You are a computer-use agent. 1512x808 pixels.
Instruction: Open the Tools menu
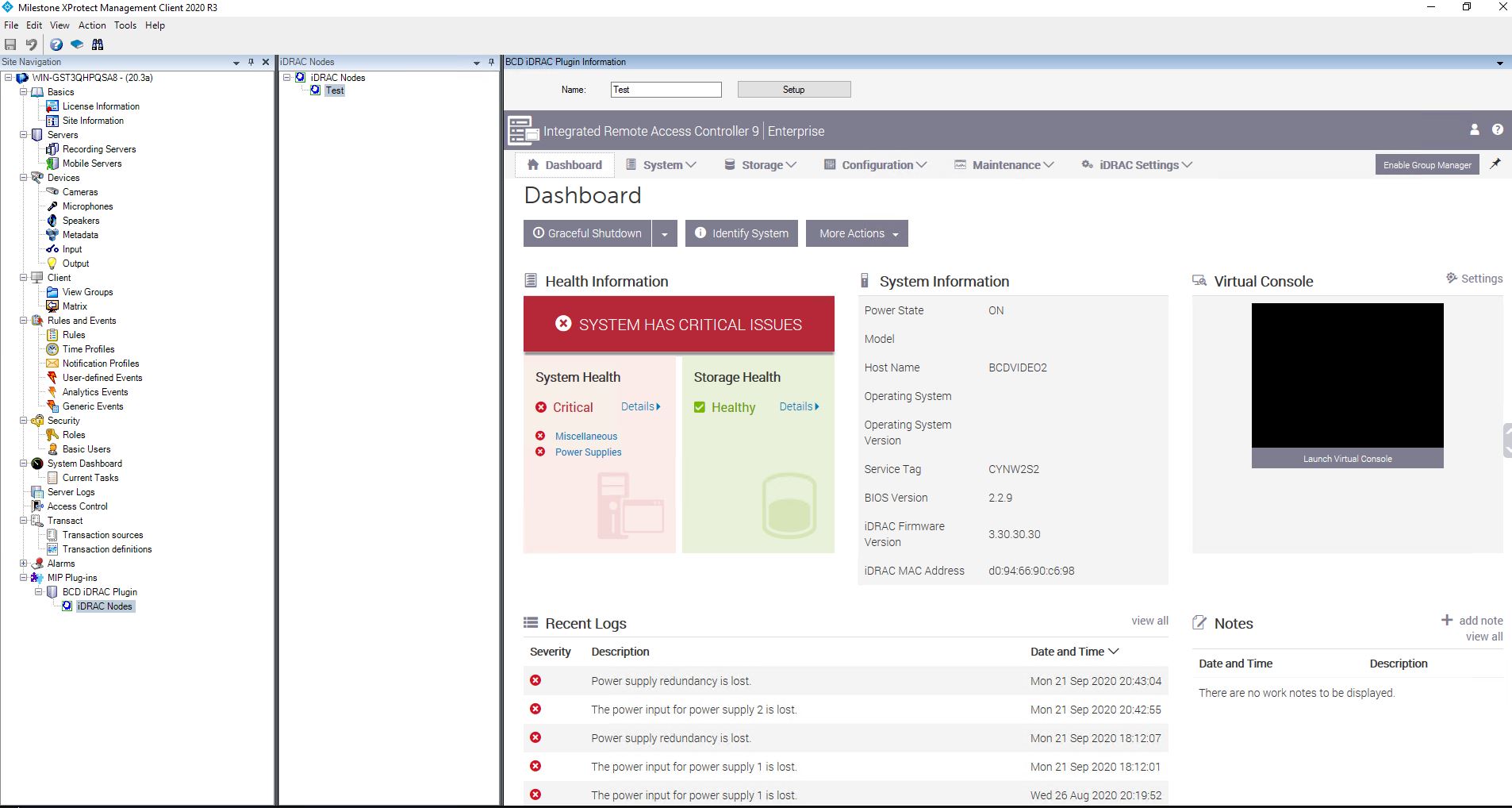pyautogui.click(x=125, y=25)
